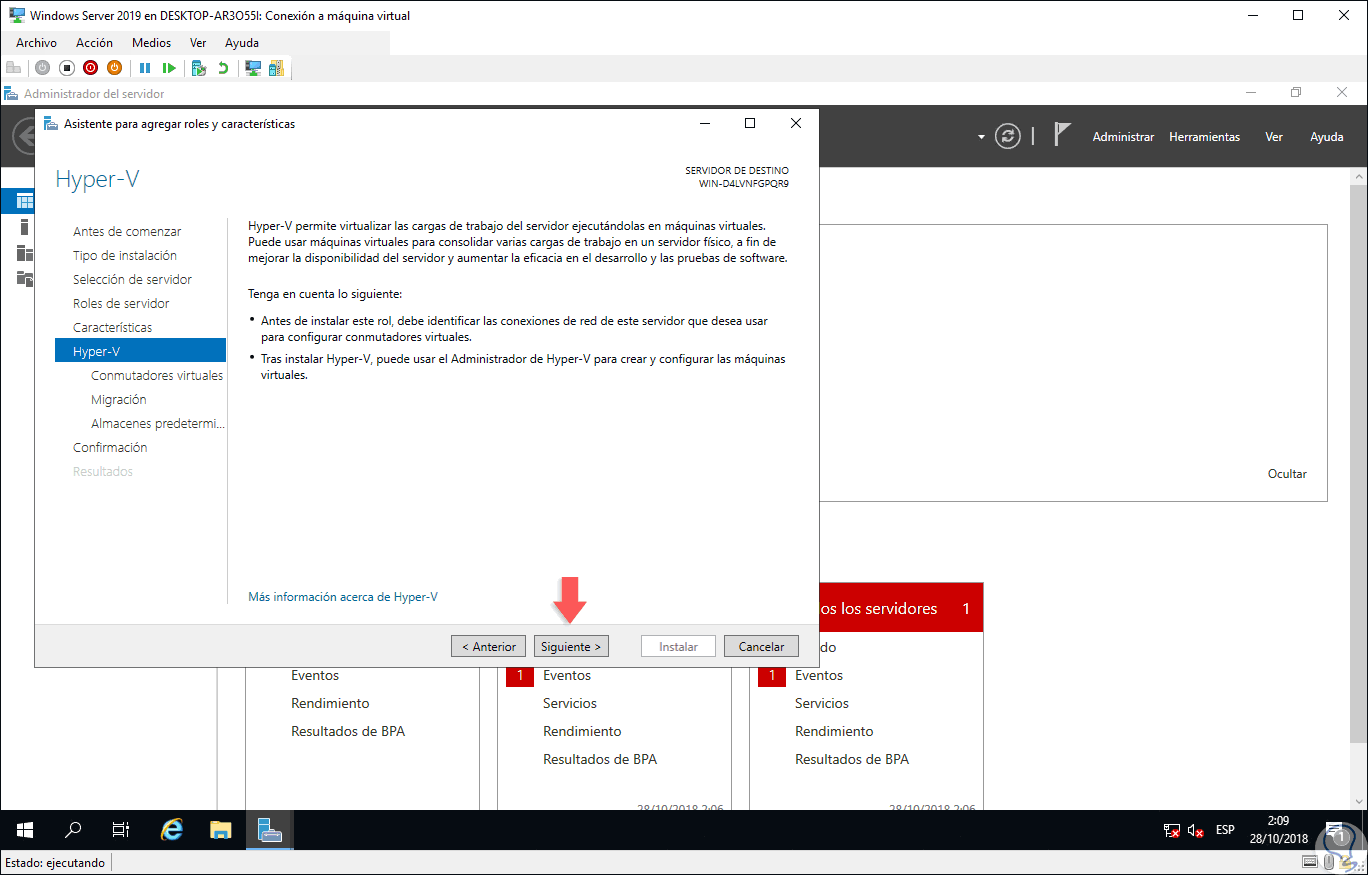Launch Internet Explorer from the taskbar
Image resolution: width=1368 pixels, height=875 pixels.
[172, 830]
